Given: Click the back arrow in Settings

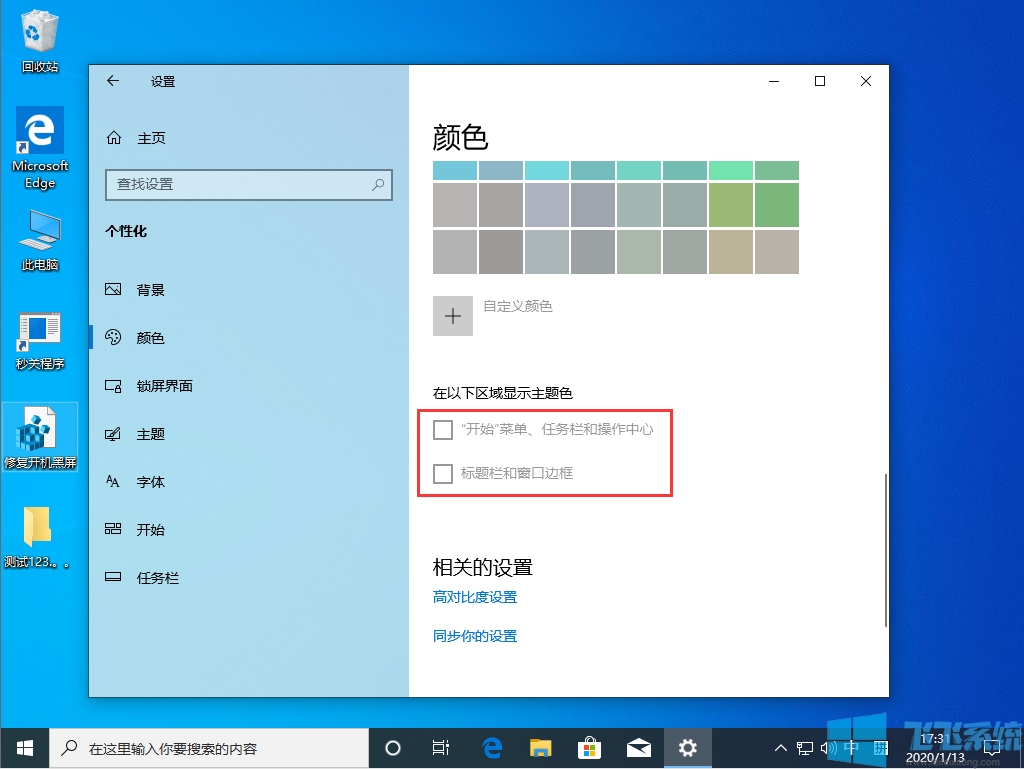Looking at the screenshot, I should coord(112,81).
